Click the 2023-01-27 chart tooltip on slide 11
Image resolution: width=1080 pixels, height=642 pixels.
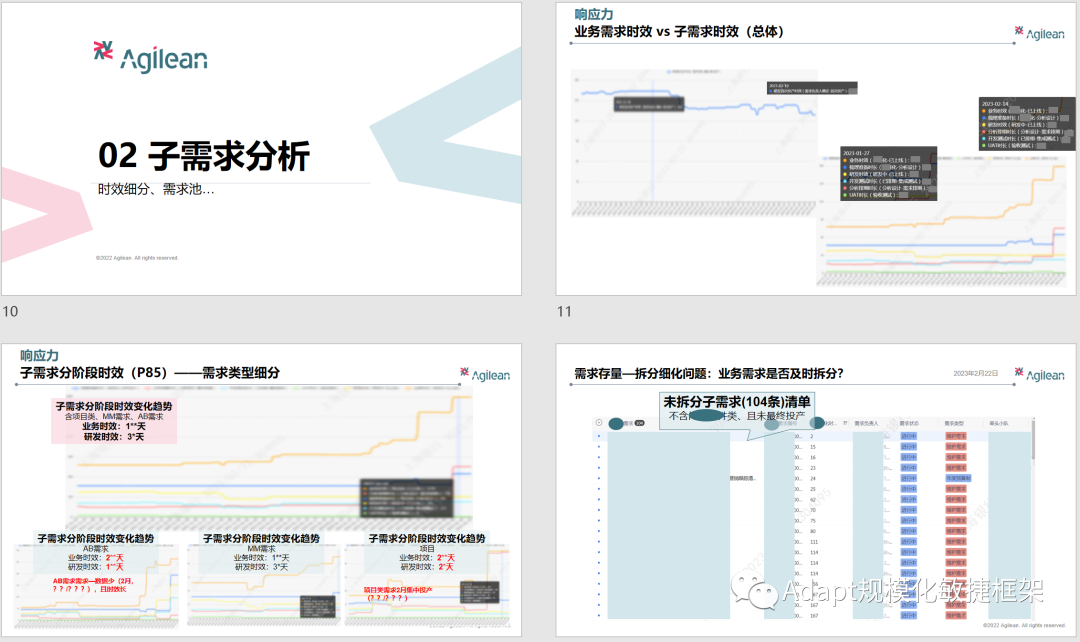pyautogui.click(x=889, y=174)
